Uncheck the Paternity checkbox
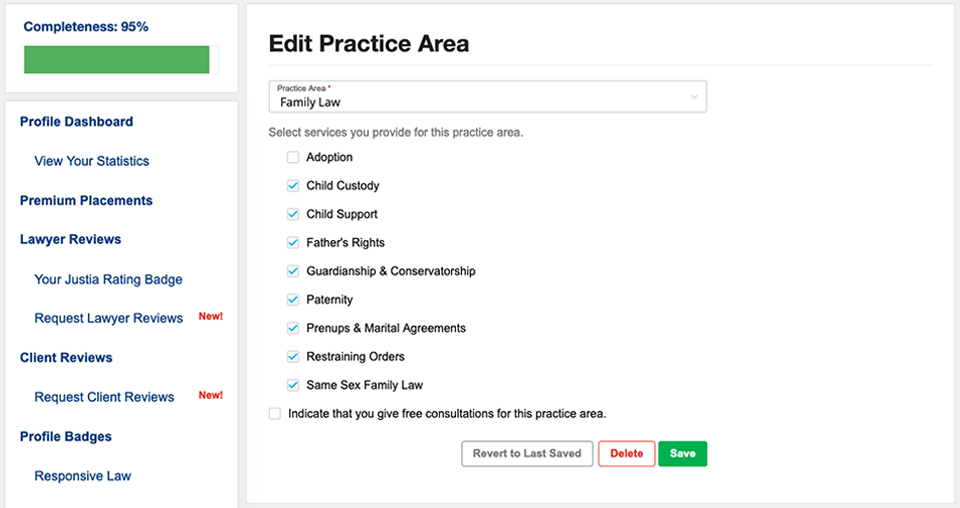Image resolution: width=960 pixels, height=508 pixels. [293, 300]
